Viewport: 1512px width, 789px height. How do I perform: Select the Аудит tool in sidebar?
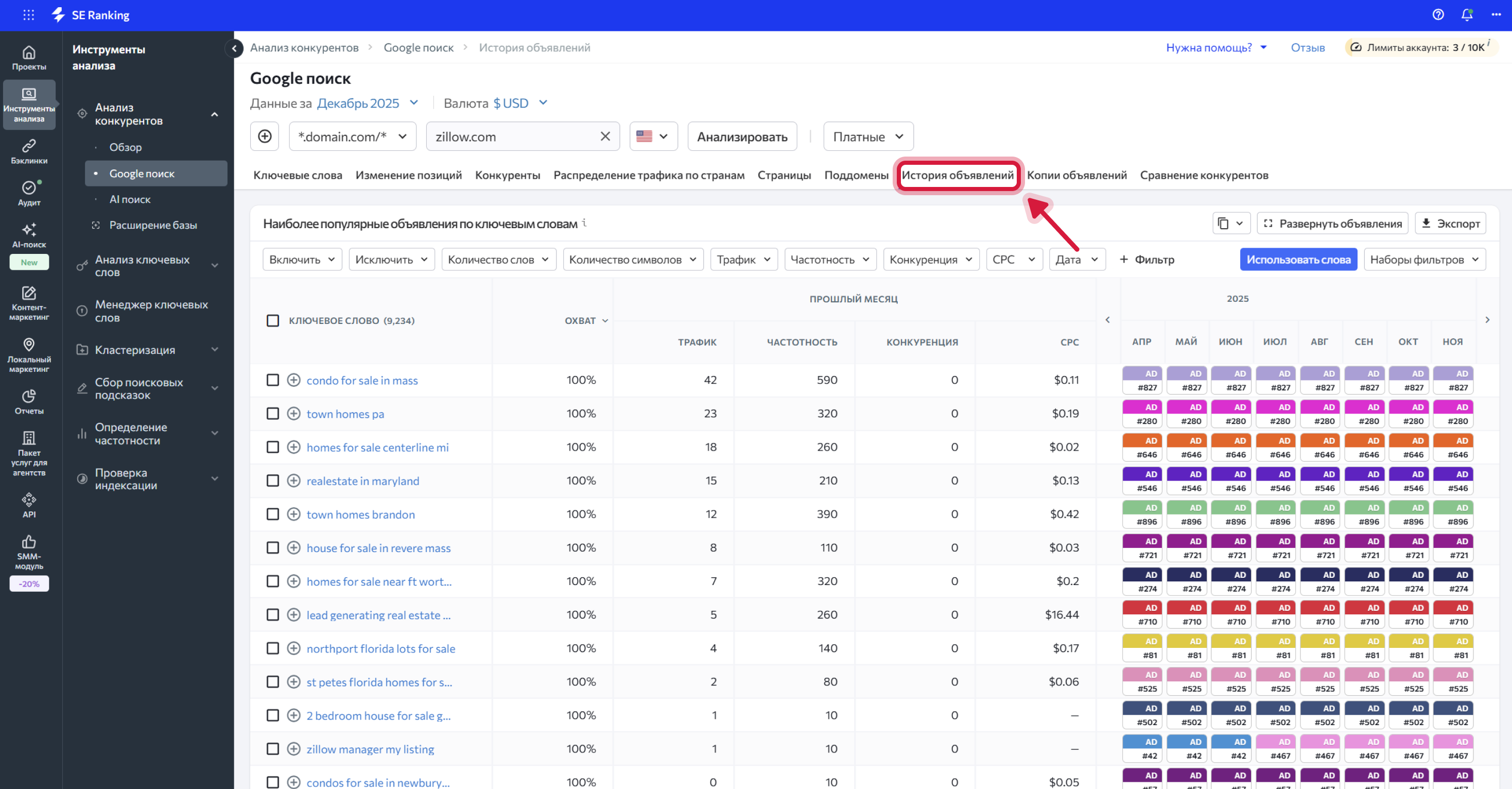coord(29,194)
